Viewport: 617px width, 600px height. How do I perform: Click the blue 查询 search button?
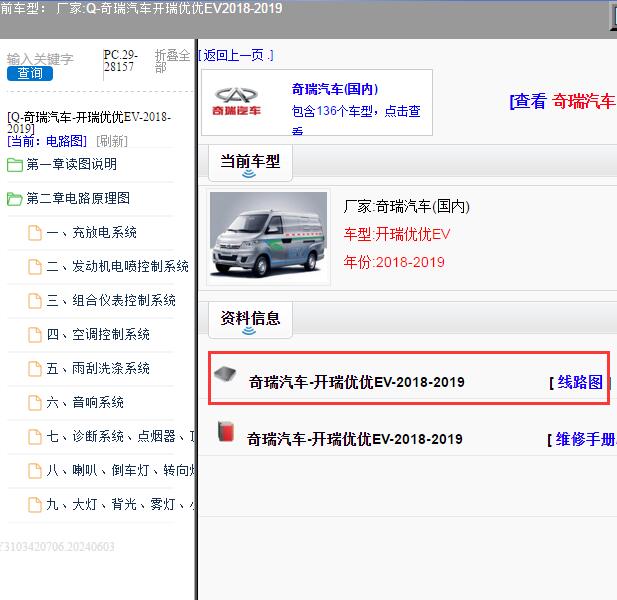click(x=30, y=74)
